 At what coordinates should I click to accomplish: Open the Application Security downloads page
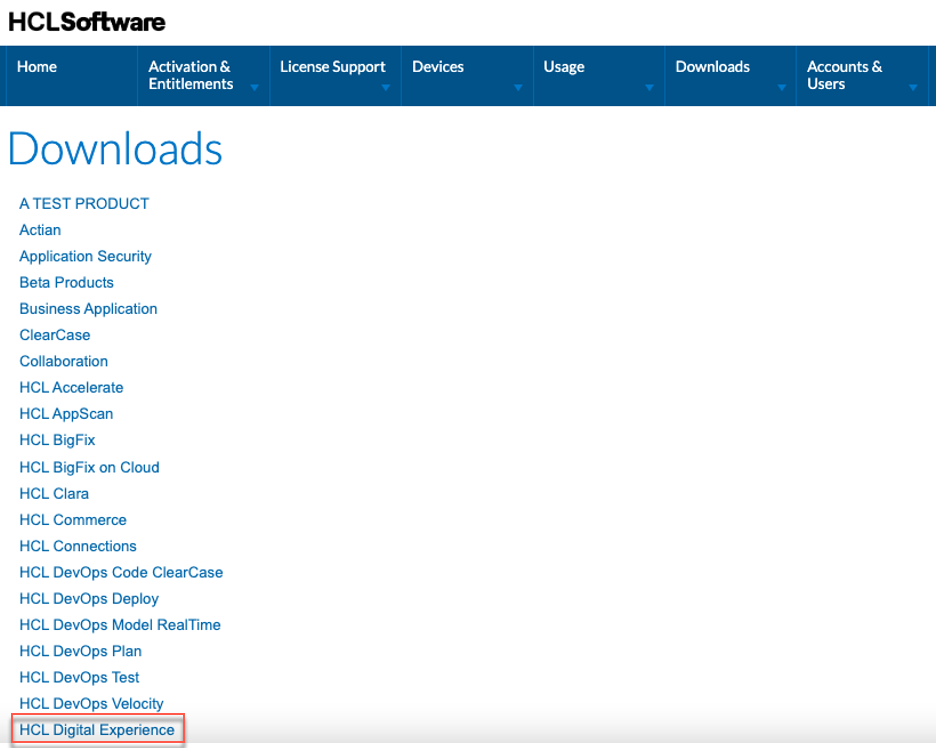pos(85,256)
